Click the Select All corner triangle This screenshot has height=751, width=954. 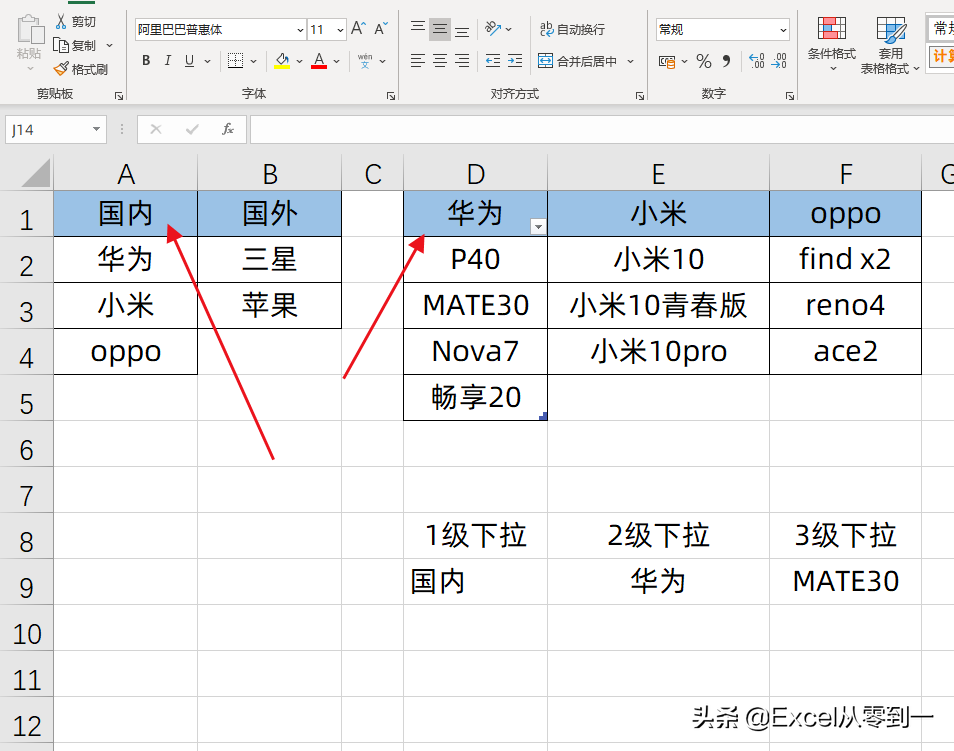click(35, 173)
